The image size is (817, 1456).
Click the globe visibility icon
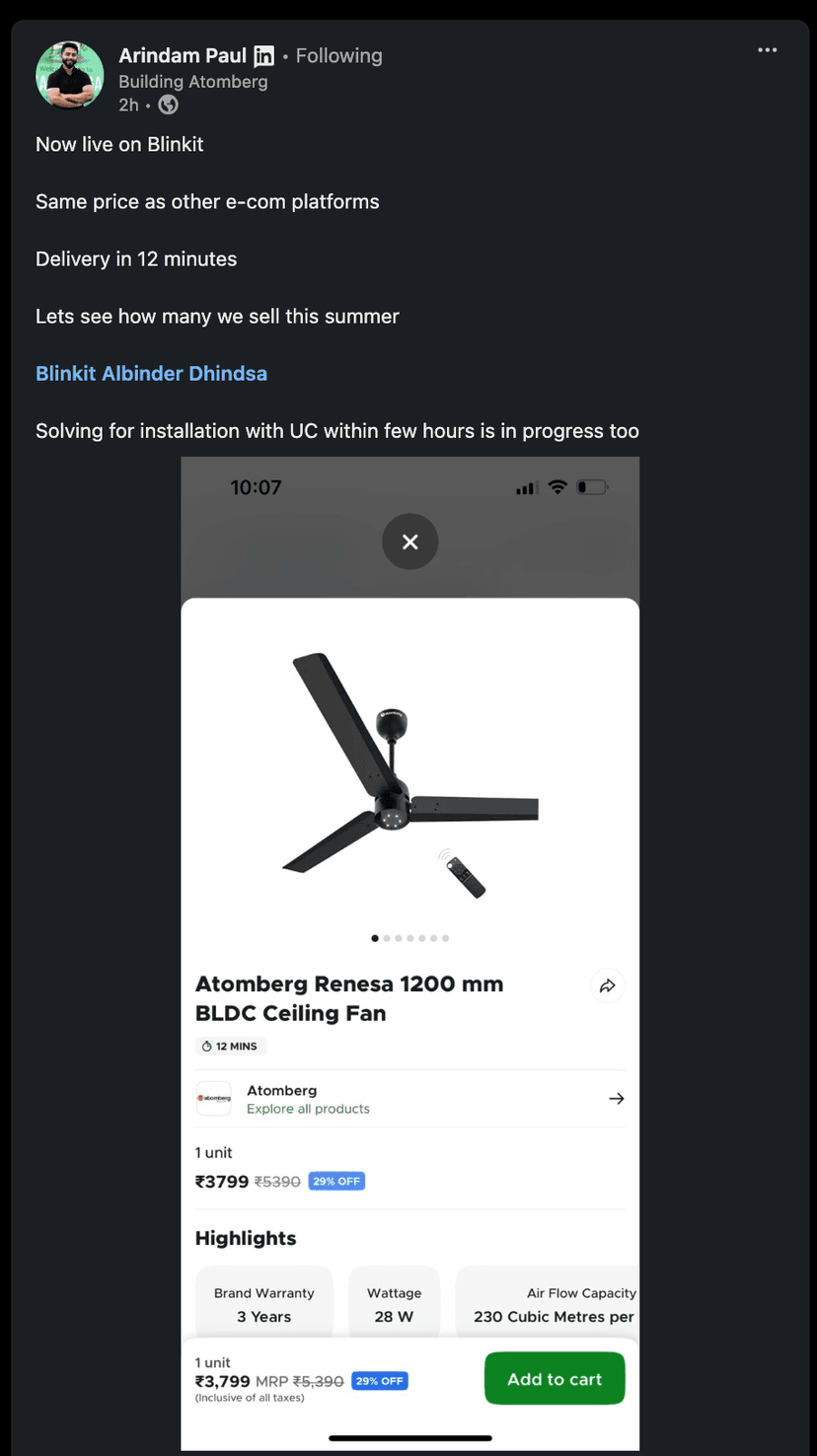[168, 105]
